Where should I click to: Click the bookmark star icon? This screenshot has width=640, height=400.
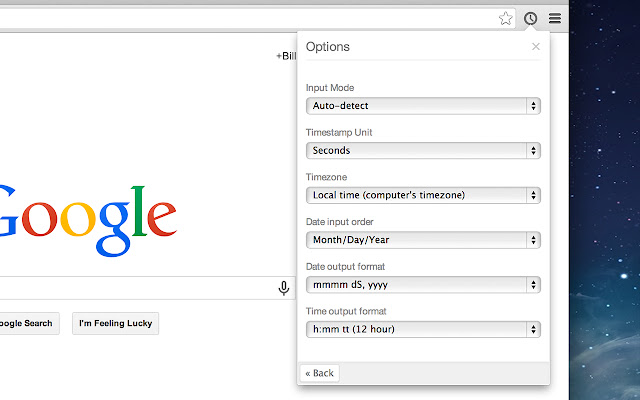(x=506, y=18)
